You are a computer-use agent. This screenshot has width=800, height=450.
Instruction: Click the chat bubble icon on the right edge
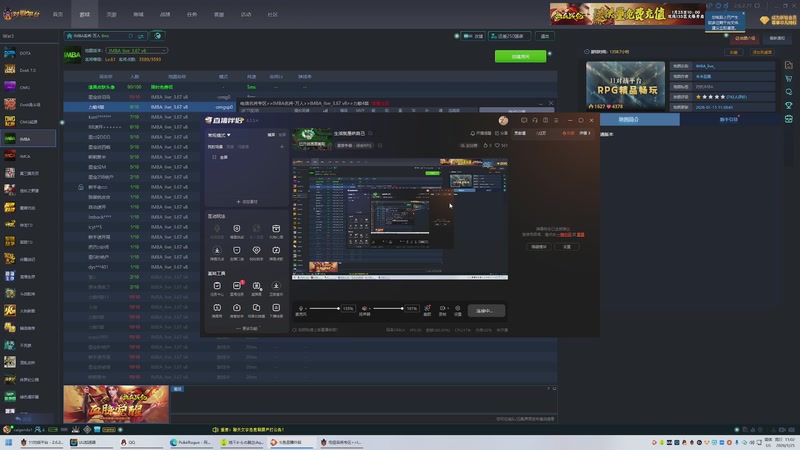[x=789, y=92]
